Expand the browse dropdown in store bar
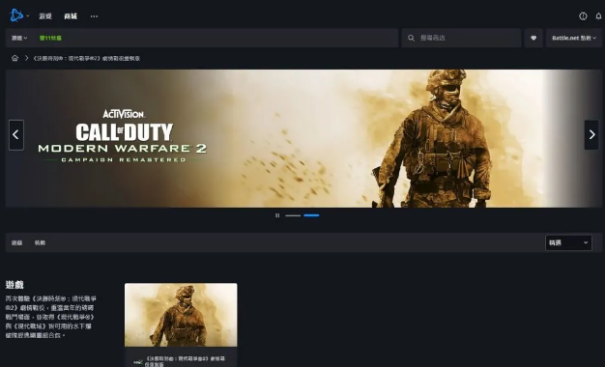The width and height of the screenshot is (605, 368). (x=19, y=38)
